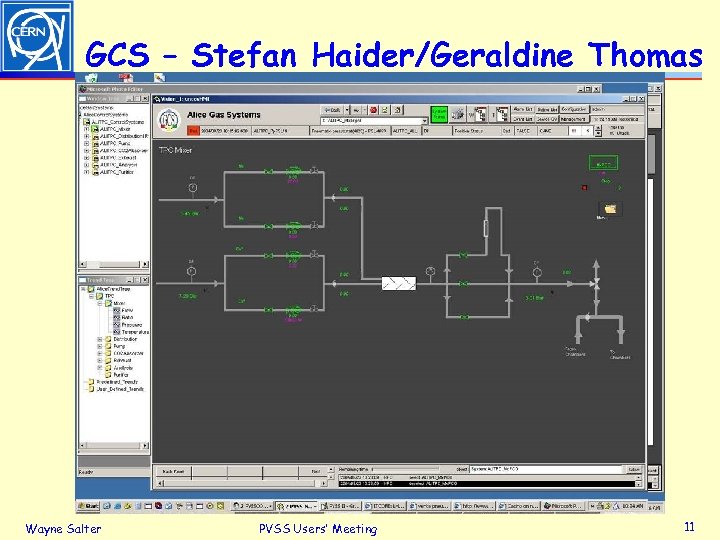Click the T trend tree icon

pyautogui.click(x=501, y=114)
